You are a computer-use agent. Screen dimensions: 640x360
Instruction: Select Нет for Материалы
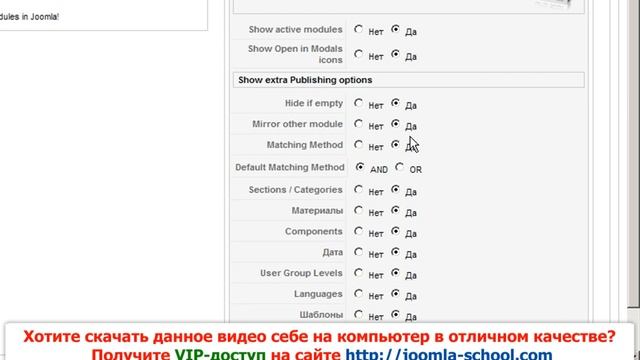358,210
